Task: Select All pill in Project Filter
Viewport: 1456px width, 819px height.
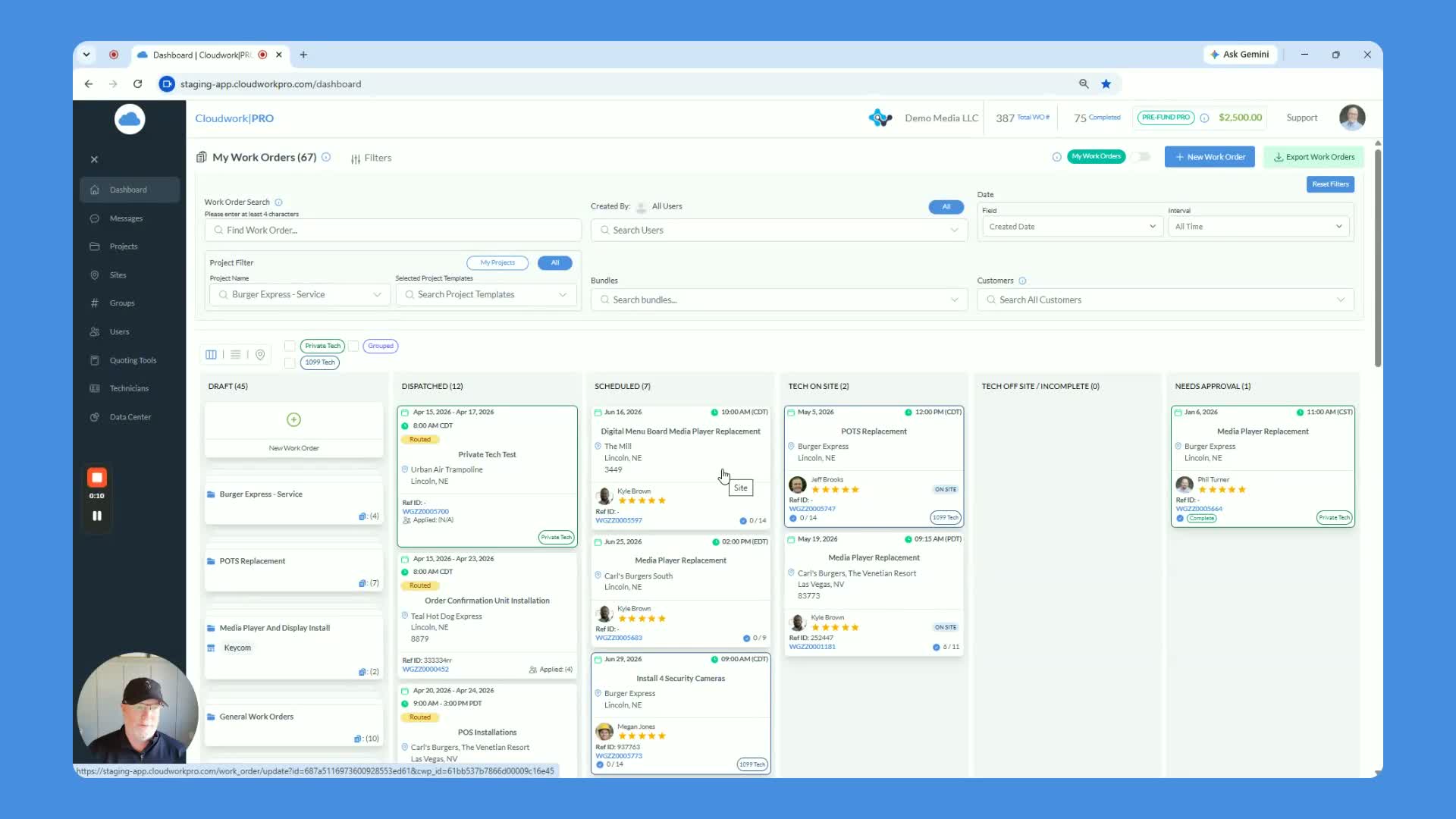Action: (555, 263)
